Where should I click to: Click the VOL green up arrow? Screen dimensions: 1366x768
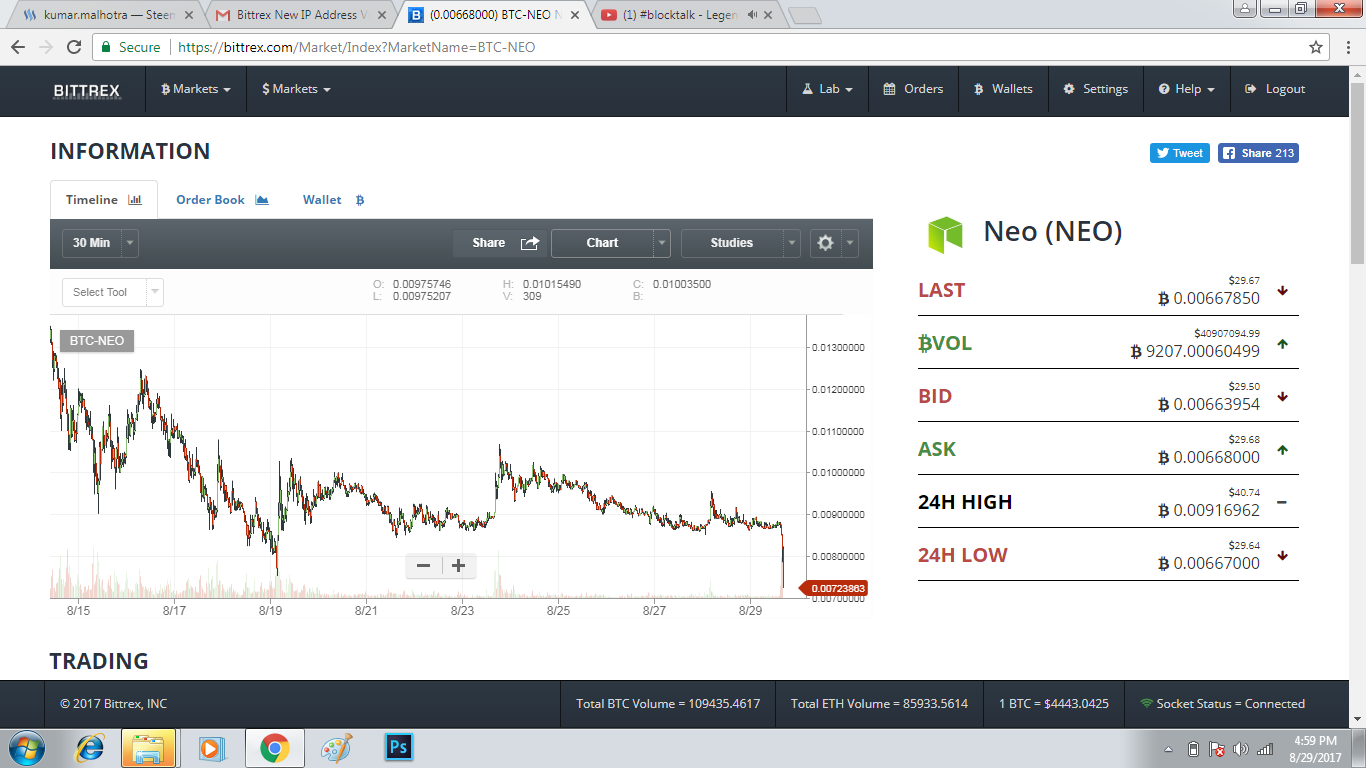(1282, 344)
